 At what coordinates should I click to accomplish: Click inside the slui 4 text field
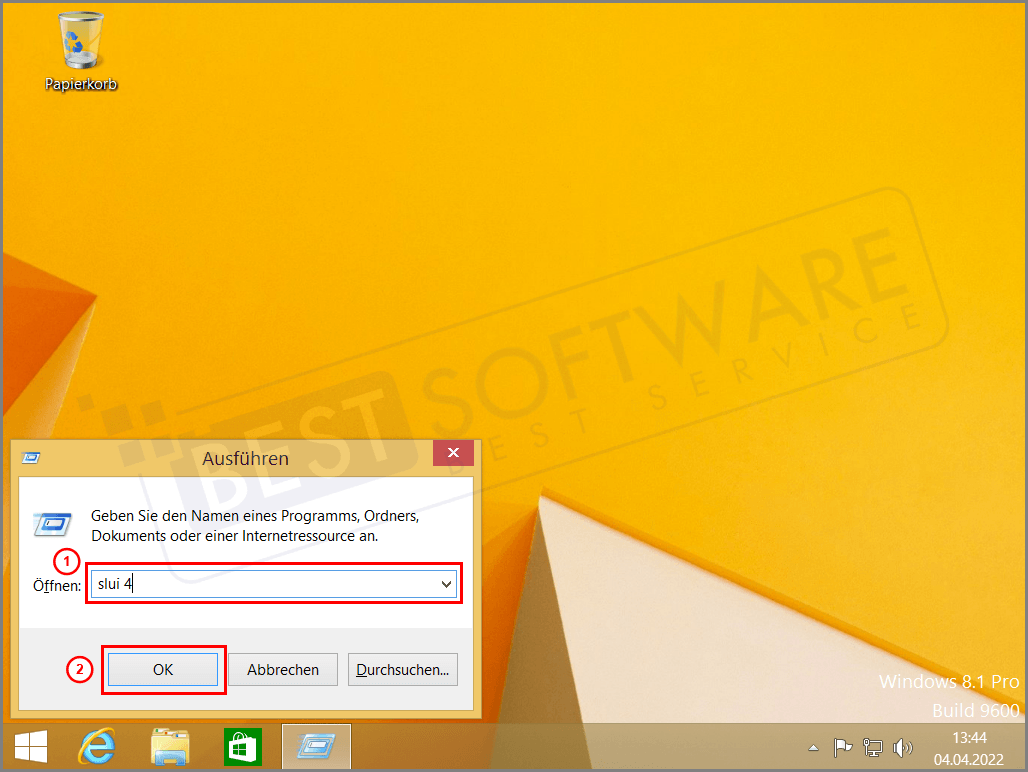250,583
